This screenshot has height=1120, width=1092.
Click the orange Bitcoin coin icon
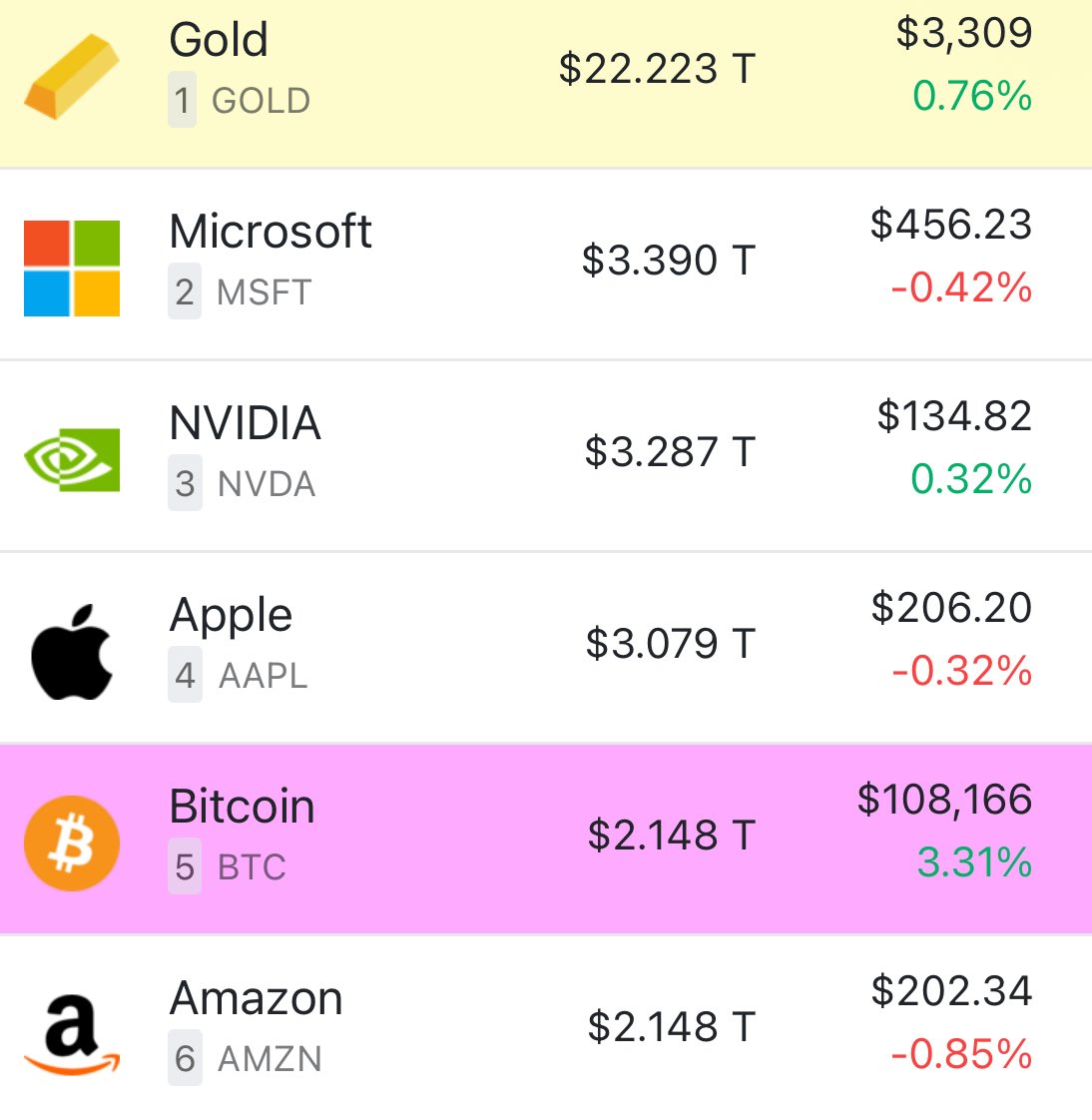click(72, 842)
